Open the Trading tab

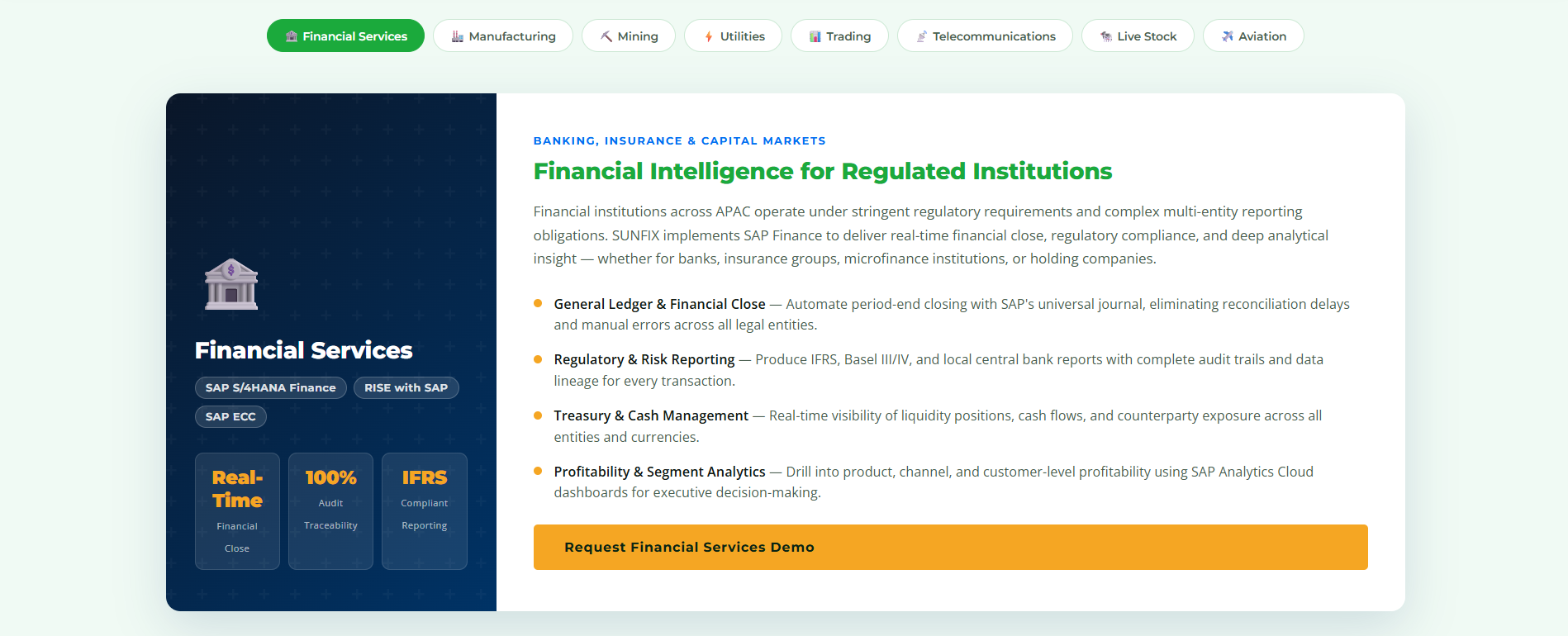click(839, 36)
